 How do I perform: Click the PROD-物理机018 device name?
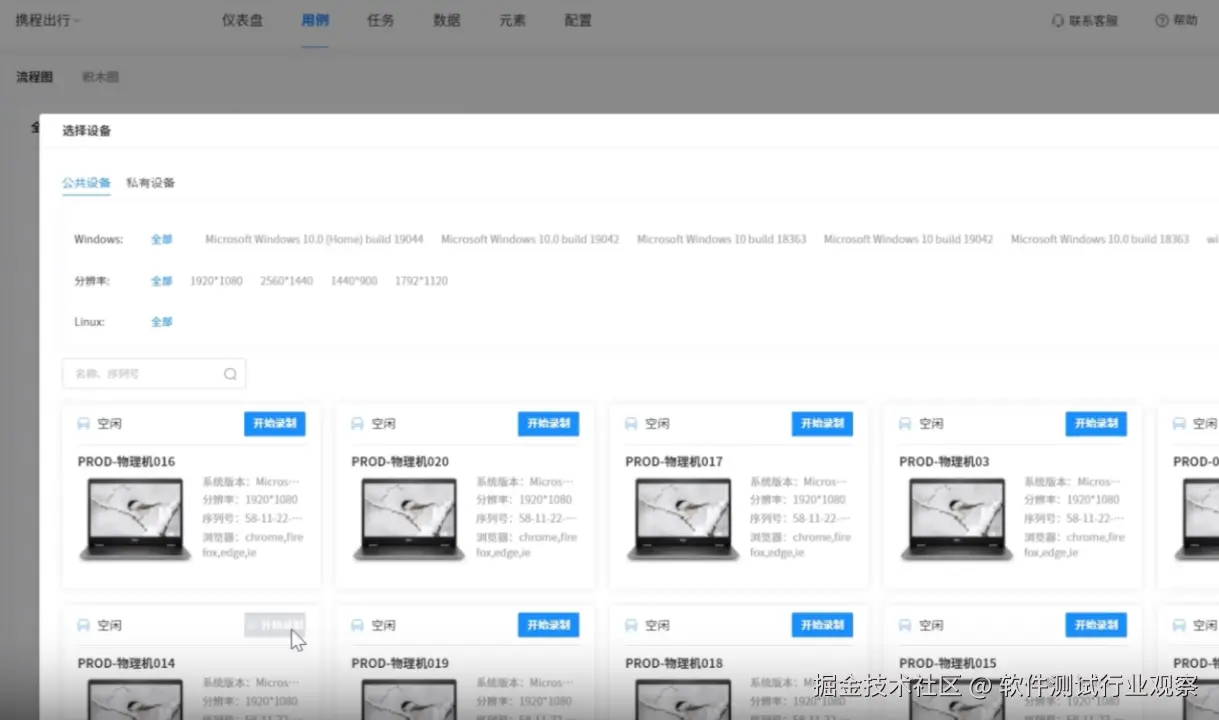tap(674, 663)
